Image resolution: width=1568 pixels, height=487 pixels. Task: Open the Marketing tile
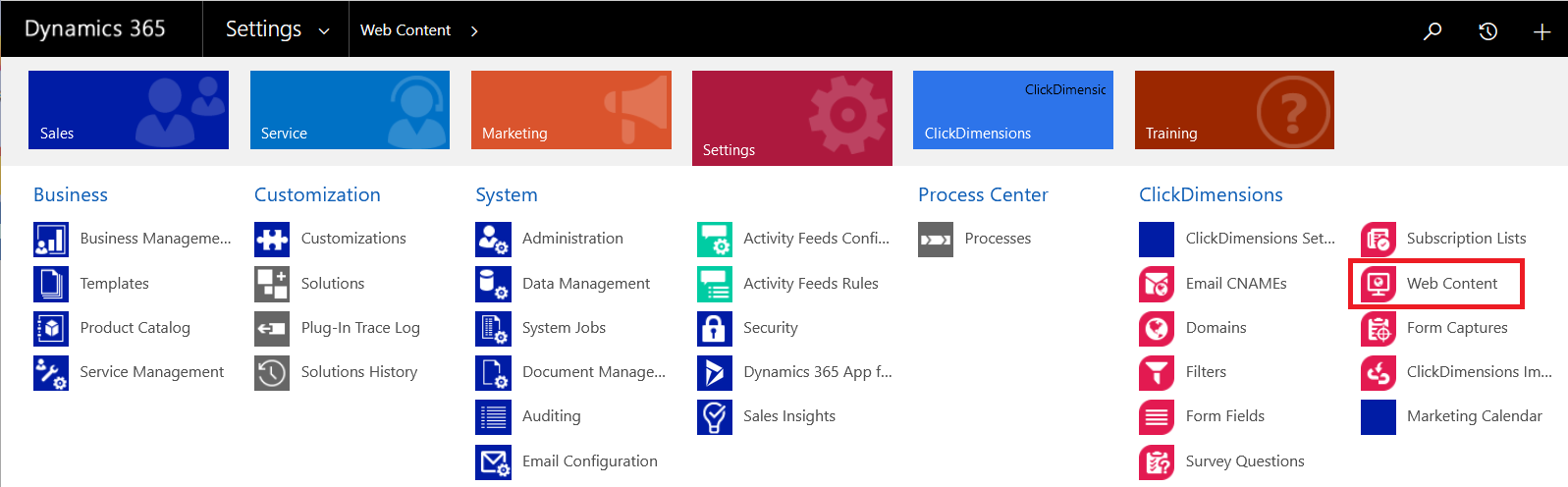click(571, 110)
